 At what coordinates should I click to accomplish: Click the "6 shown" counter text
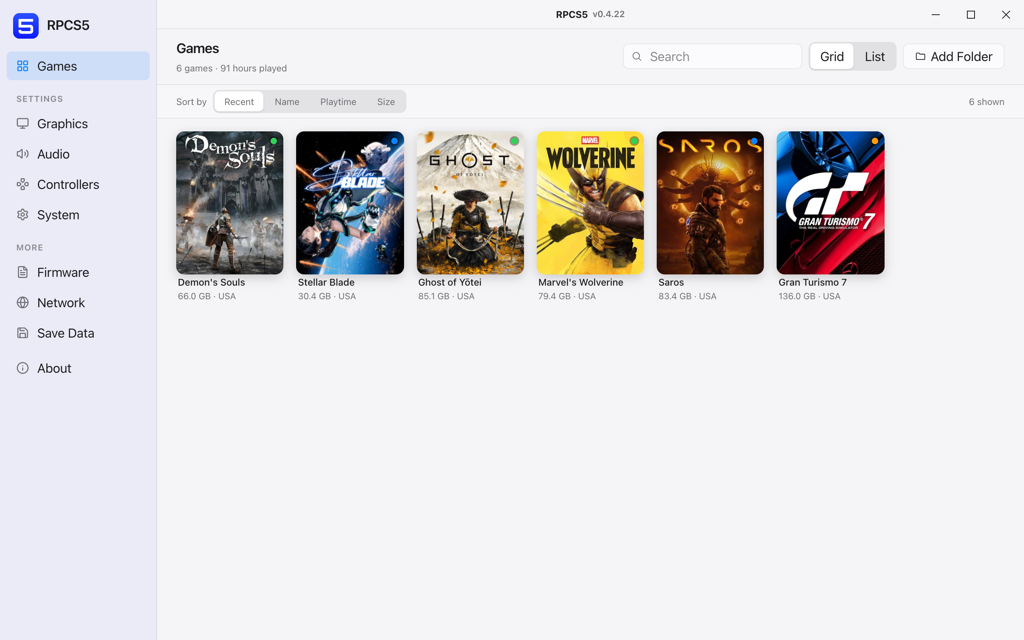986,102
